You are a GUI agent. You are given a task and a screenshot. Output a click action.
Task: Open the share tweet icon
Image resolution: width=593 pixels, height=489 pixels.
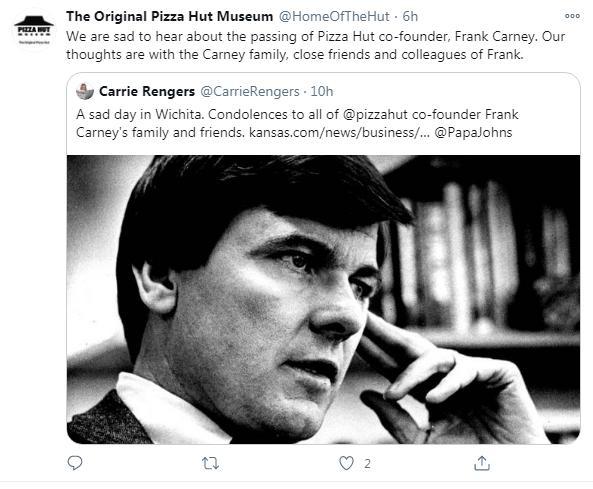tap(482, 463)
